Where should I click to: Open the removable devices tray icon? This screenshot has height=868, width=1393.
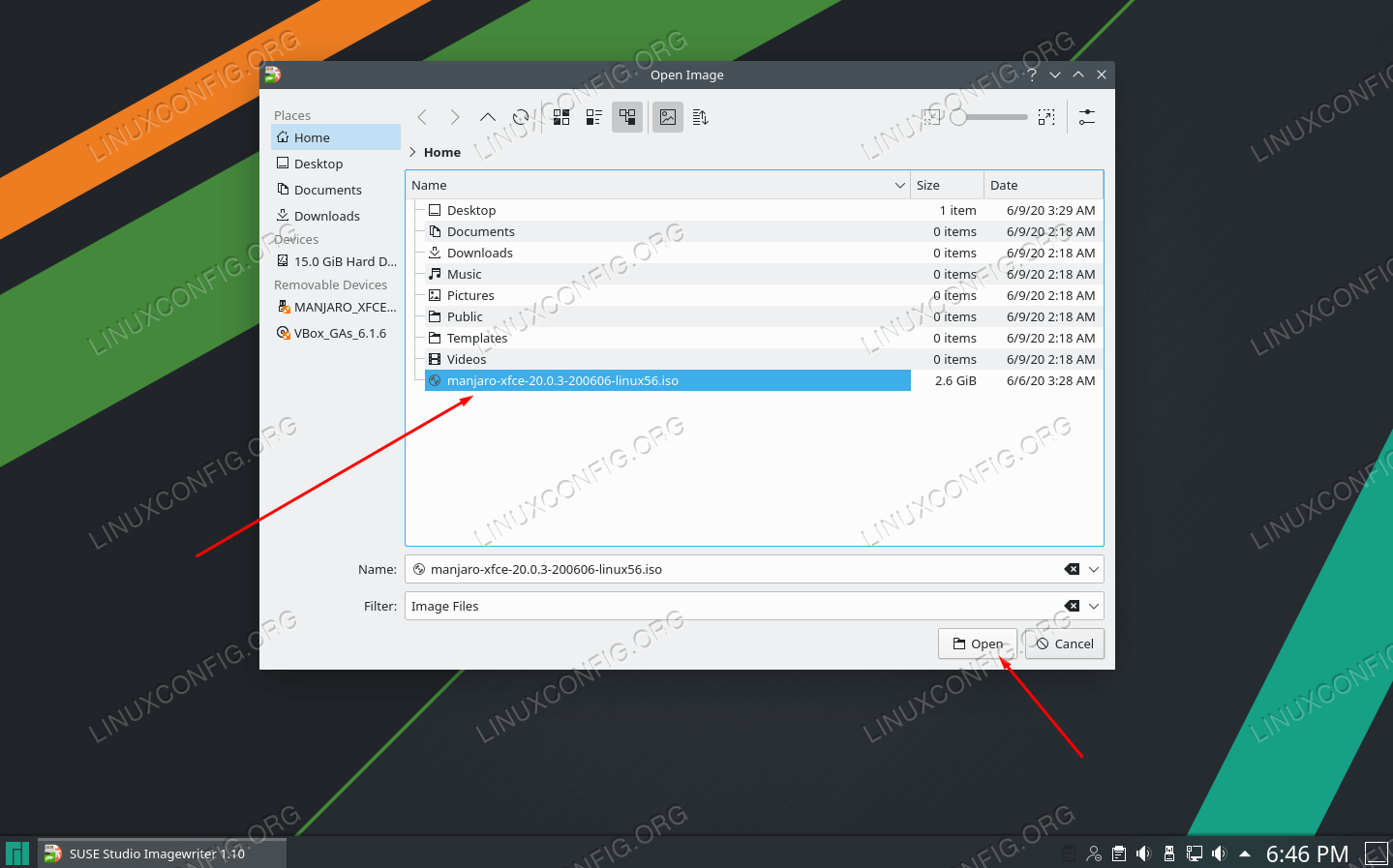1169,853
